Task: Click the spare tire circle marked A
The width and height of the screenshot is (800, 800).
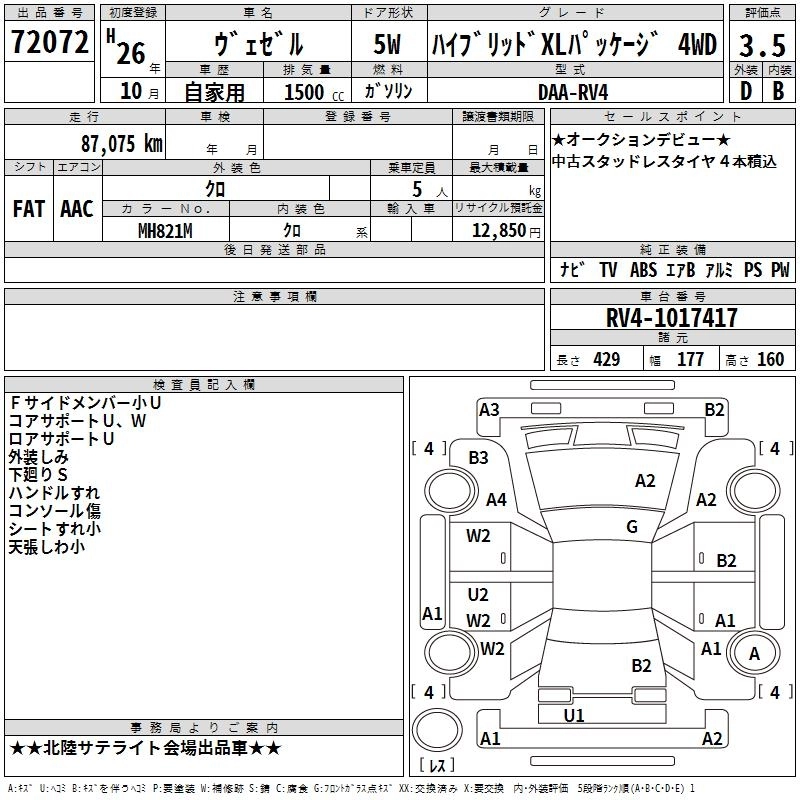Action: 754,653
